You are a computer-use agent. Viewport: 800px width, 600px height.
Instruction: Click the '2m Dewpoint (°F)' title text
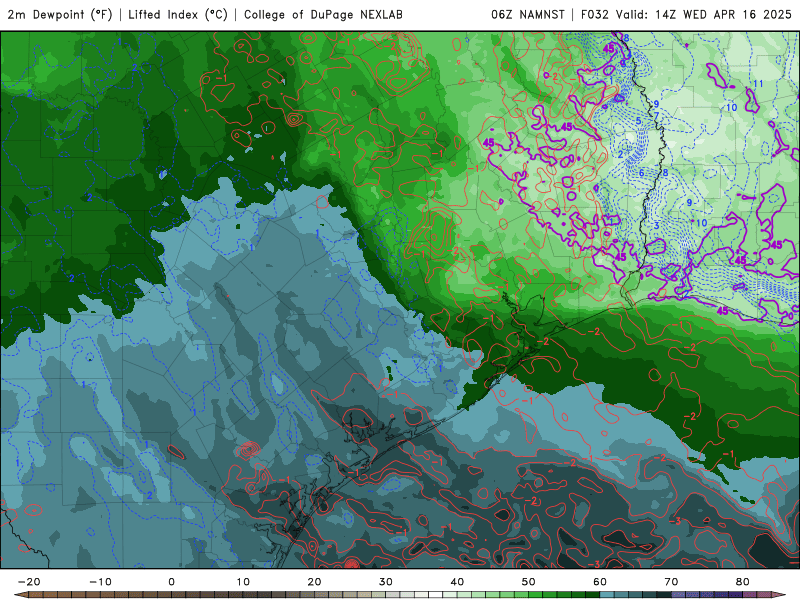click(x=60, y=15)
